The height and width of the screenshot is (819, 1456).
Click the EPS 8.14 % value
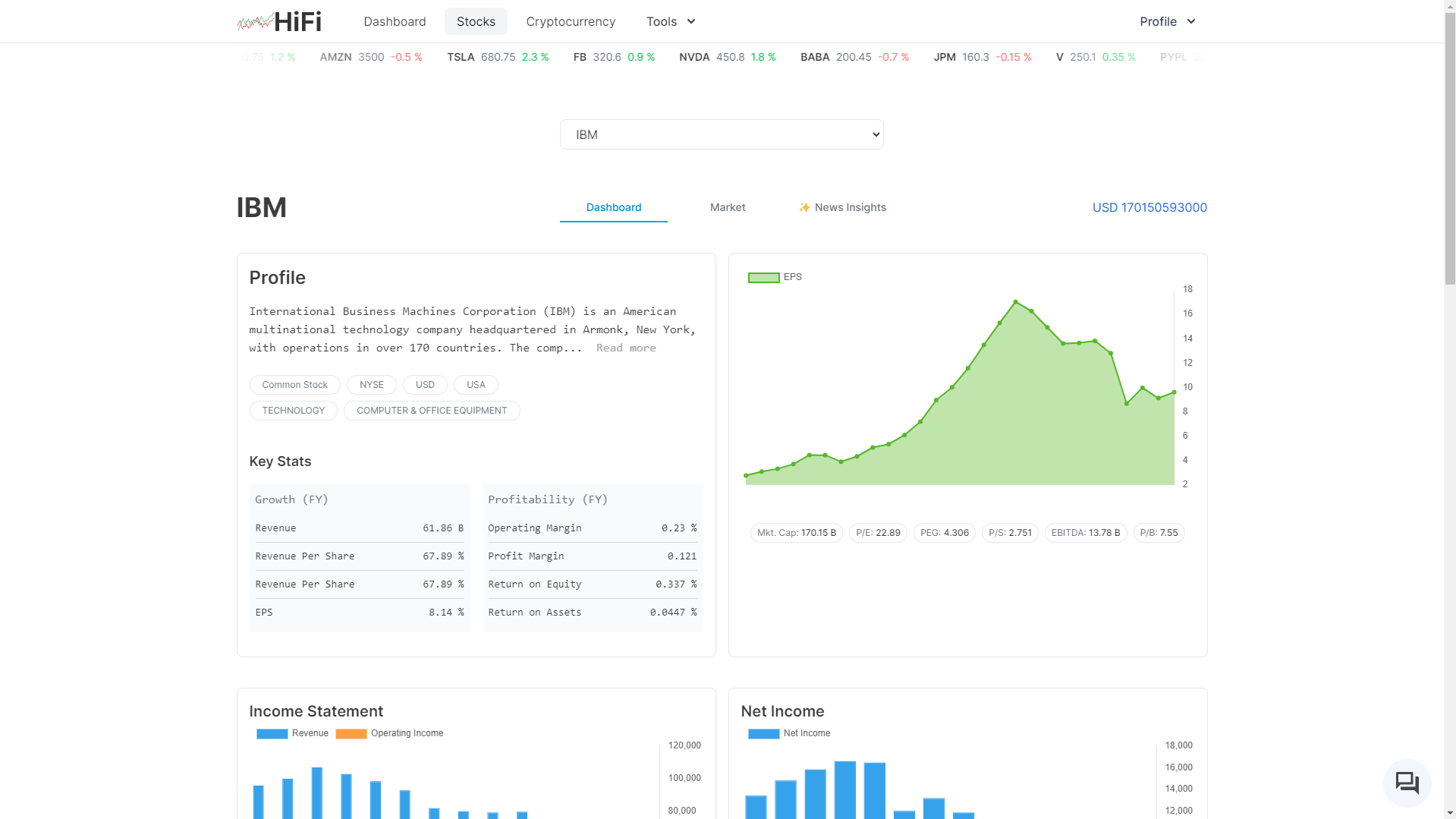[446, 613]
